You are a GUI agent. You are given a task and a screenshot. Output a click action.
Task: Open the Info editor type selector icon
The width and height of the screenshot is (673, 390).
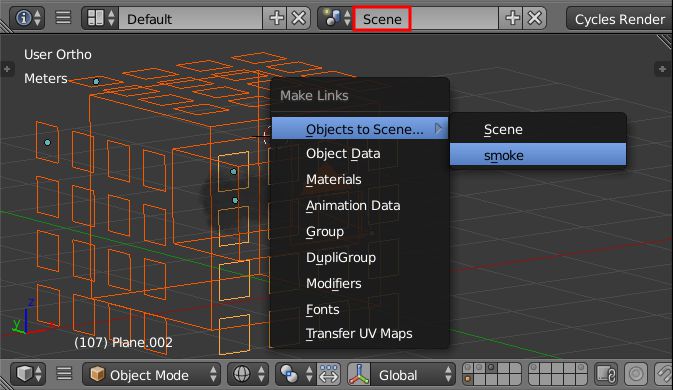point(27,18)
